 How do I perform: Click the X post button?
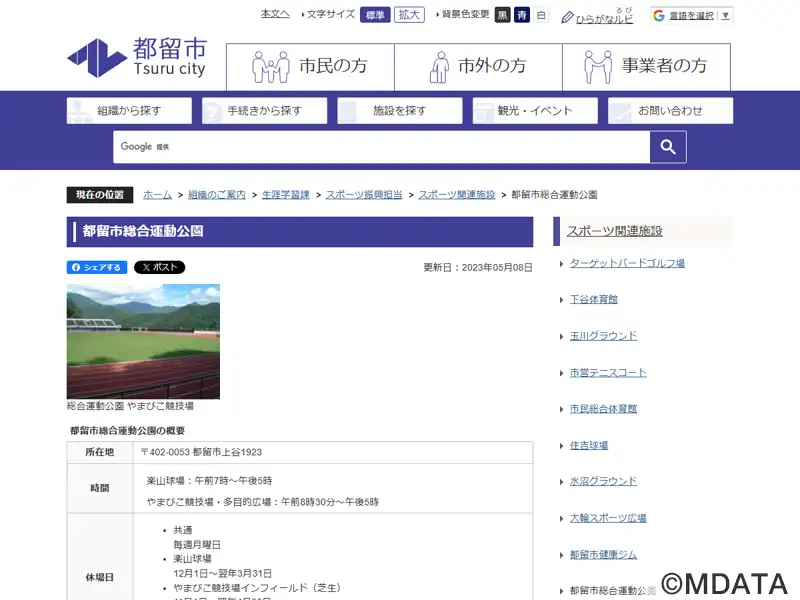(159, 267)
